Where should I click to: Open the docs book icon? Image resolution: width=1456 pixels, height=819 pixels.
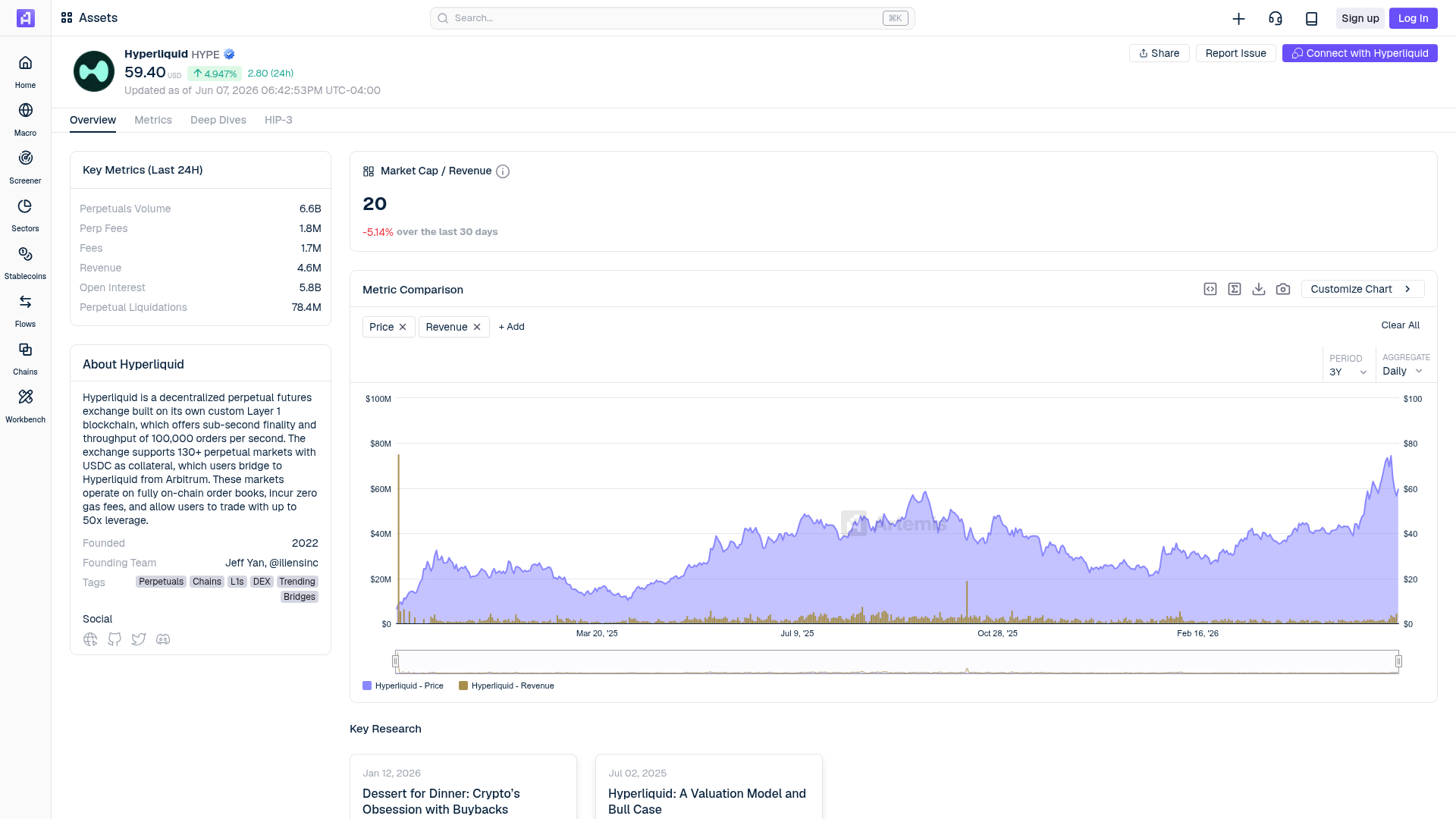click(1311, 18)
